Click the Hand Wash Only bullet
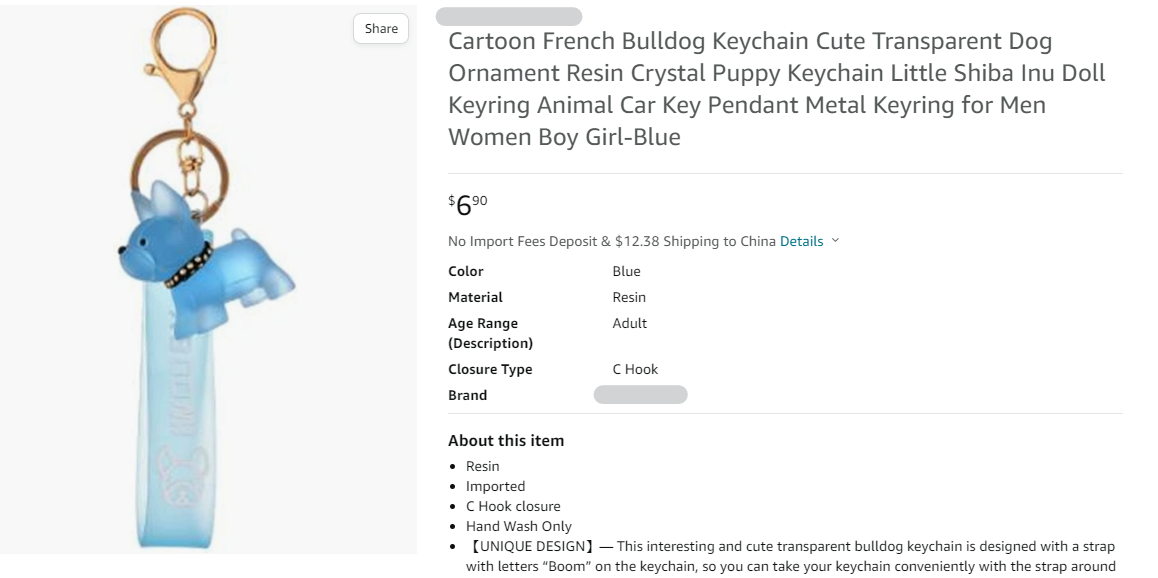 (x=519, y=526)
